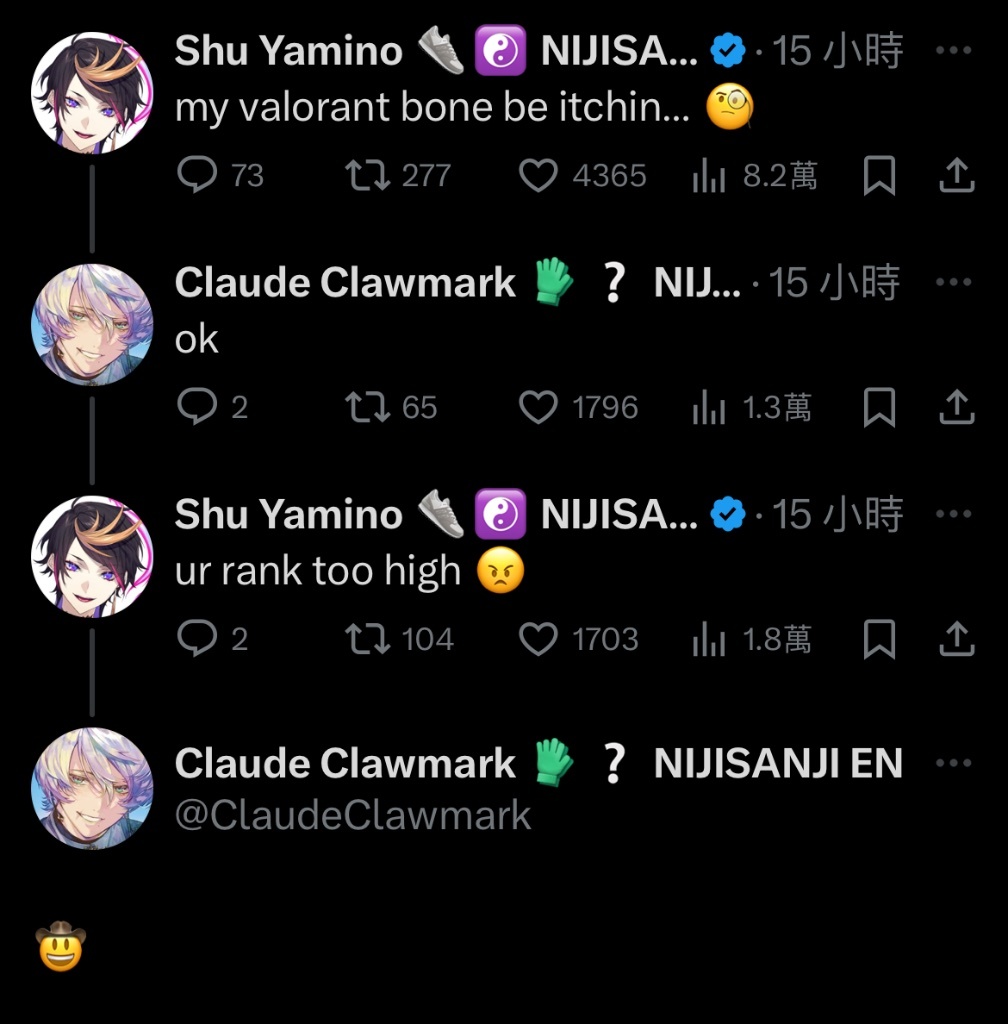Open Shu Yamino's avatar on top tweet
This screenshot has height=1024, width=1008.
point(92,93)
